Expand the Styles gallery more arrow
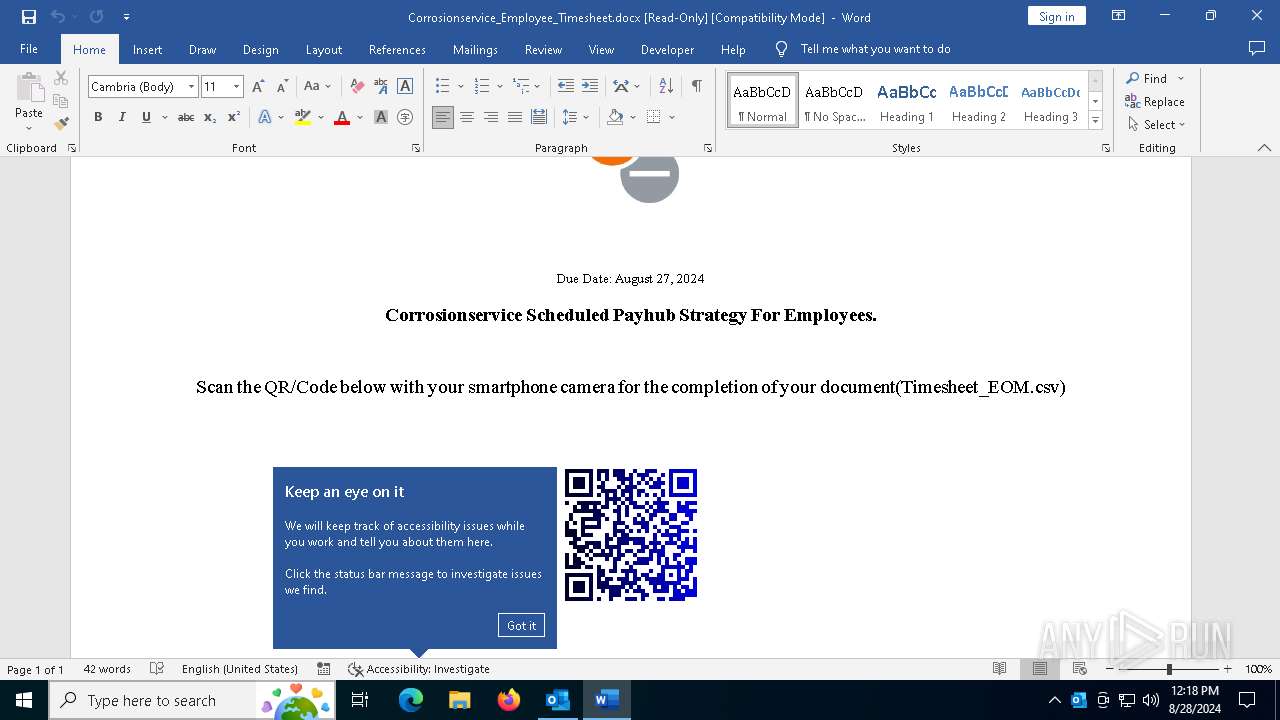The image size is (1280, 720). (x=1096, y=121)
